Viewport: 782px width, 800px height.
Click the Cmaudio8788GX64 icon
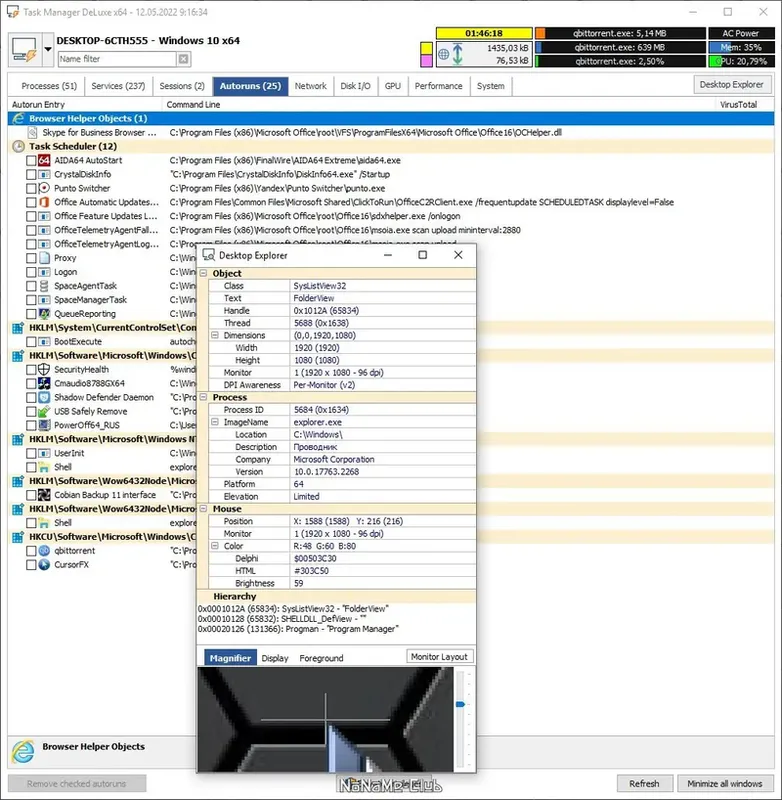[44, 383]
